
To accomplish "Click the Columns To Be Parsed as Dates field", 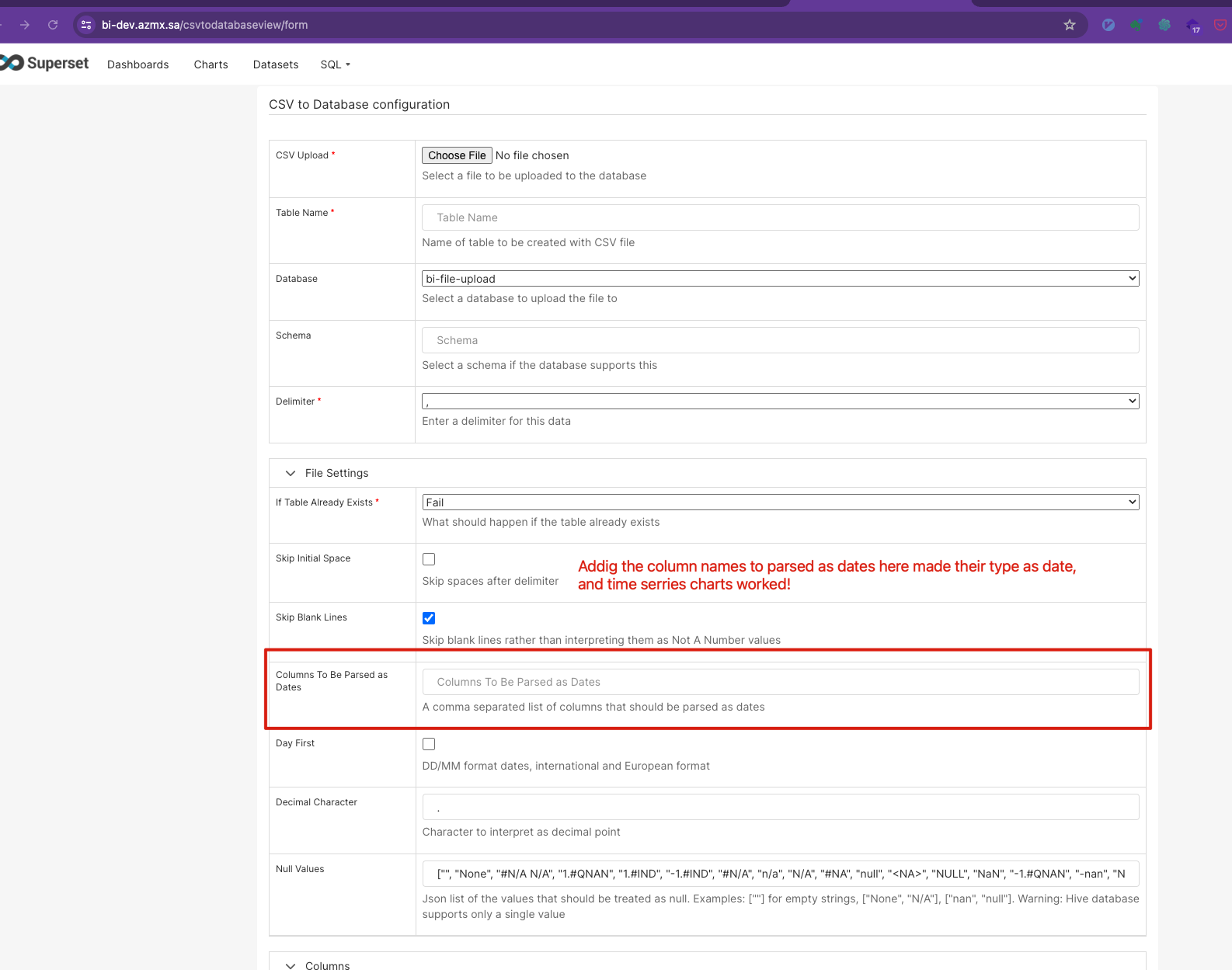I will [780, 682].
